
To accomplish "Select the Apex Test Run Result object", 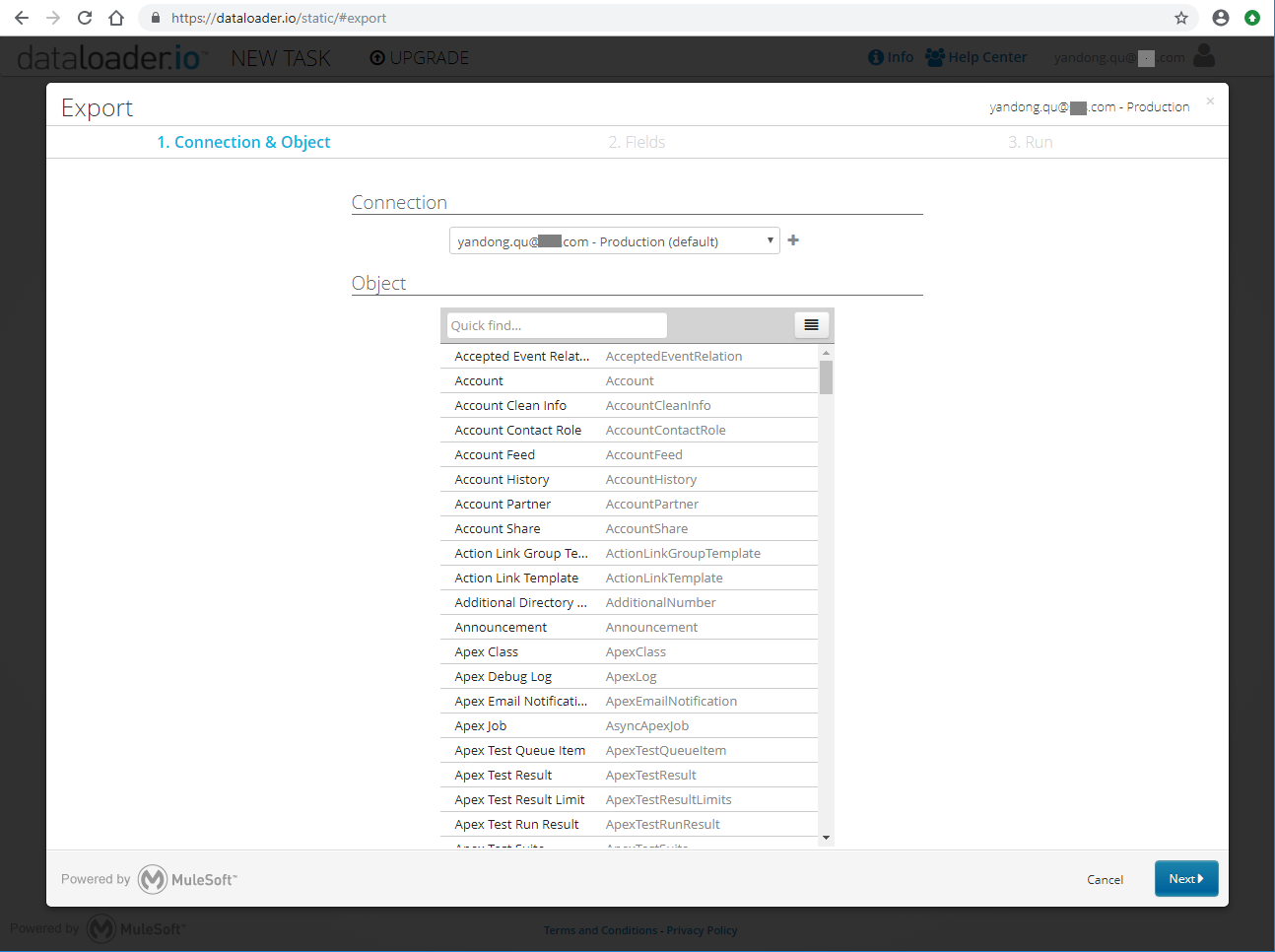I will [x=629, y=824].
